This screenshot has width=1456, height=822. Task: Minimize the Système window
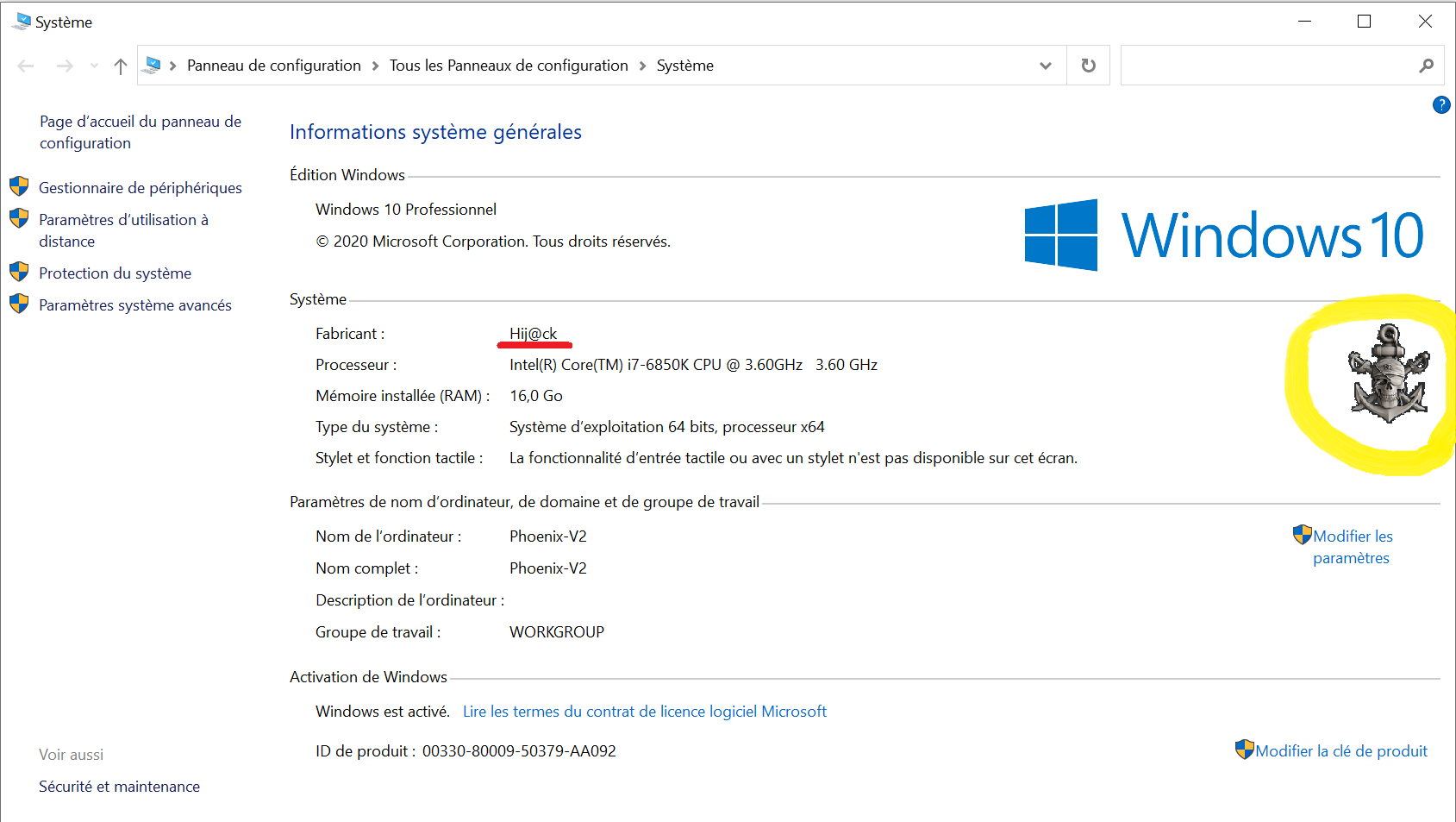(1305, 21)
